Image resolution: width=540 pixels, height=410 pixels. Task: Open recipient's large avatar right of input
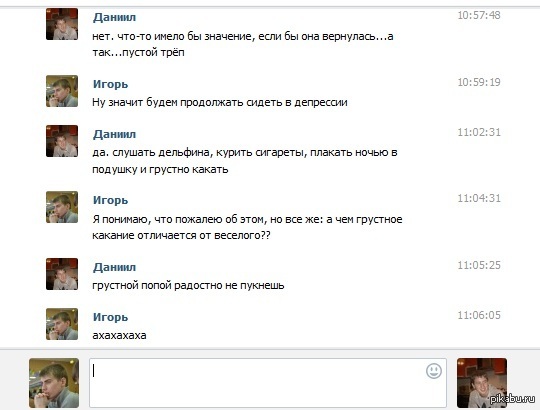click(x=482, y=383)
